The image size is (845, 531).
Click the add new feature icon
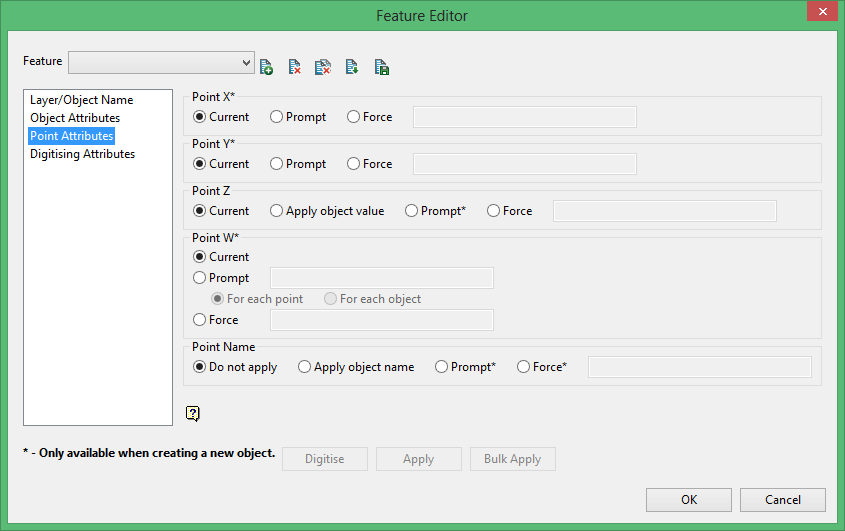click(266, 67)
